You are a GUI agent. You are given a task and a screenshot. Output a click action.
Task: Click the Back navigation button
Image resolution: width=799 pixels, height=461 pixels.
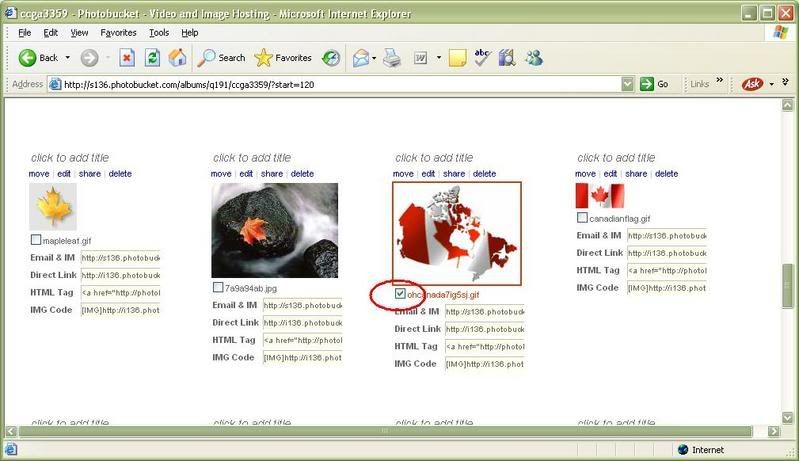point(38,58)
